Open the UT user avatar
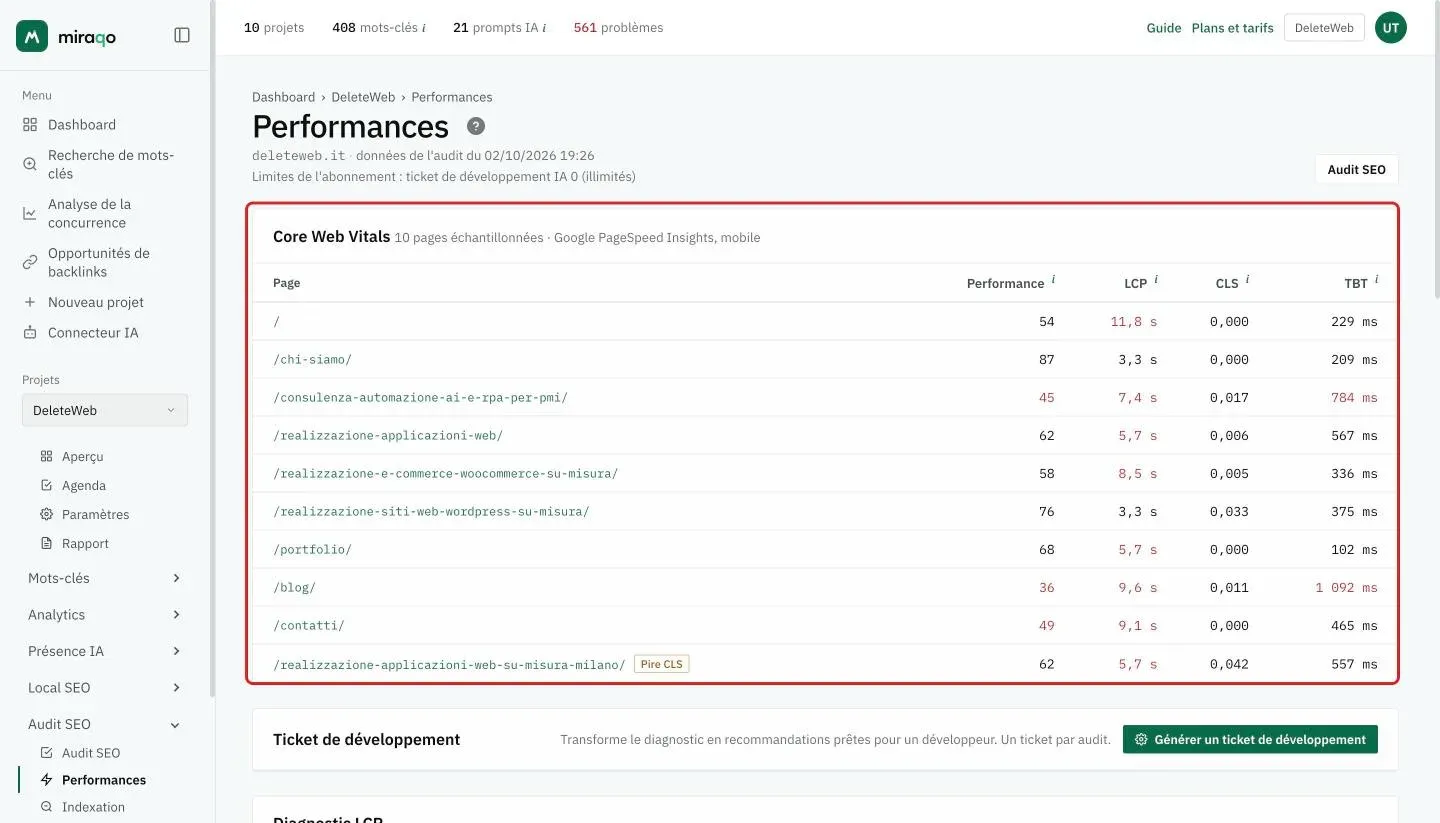 coord(1391,28)
